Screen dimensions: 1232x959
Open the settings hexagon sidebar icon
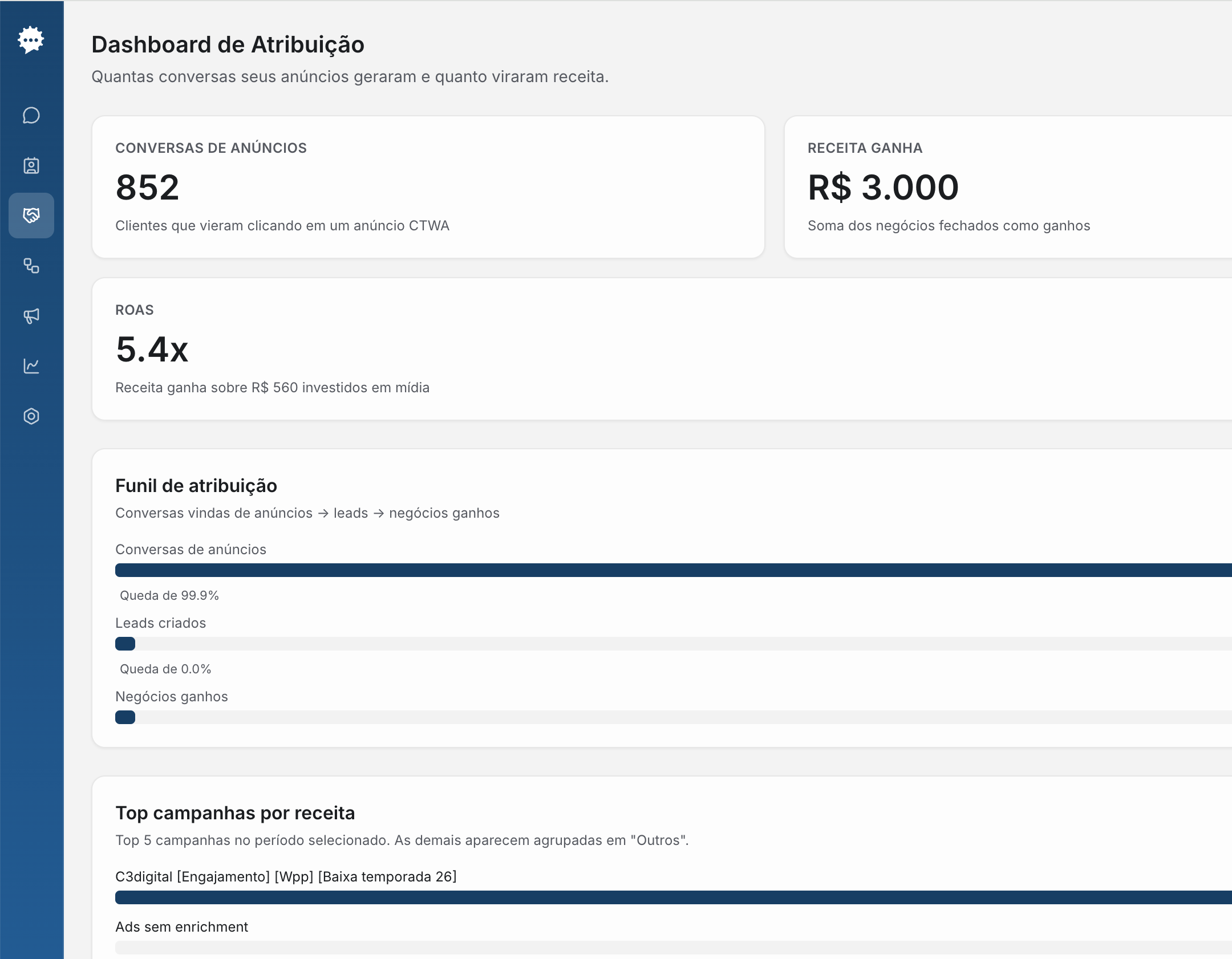31,416
